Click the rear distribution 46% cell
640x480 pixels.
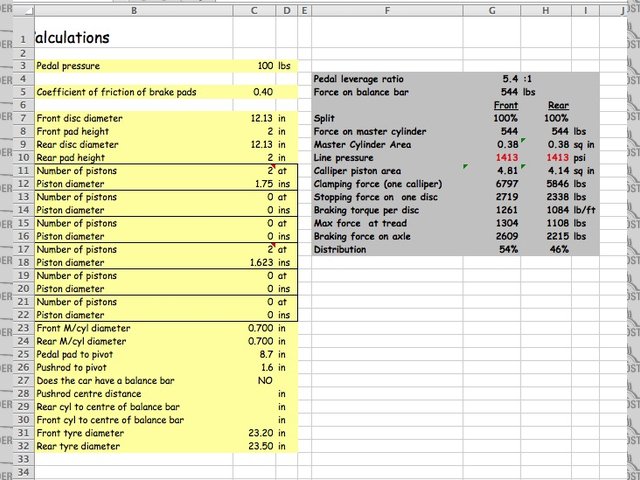tap(554, 249)
